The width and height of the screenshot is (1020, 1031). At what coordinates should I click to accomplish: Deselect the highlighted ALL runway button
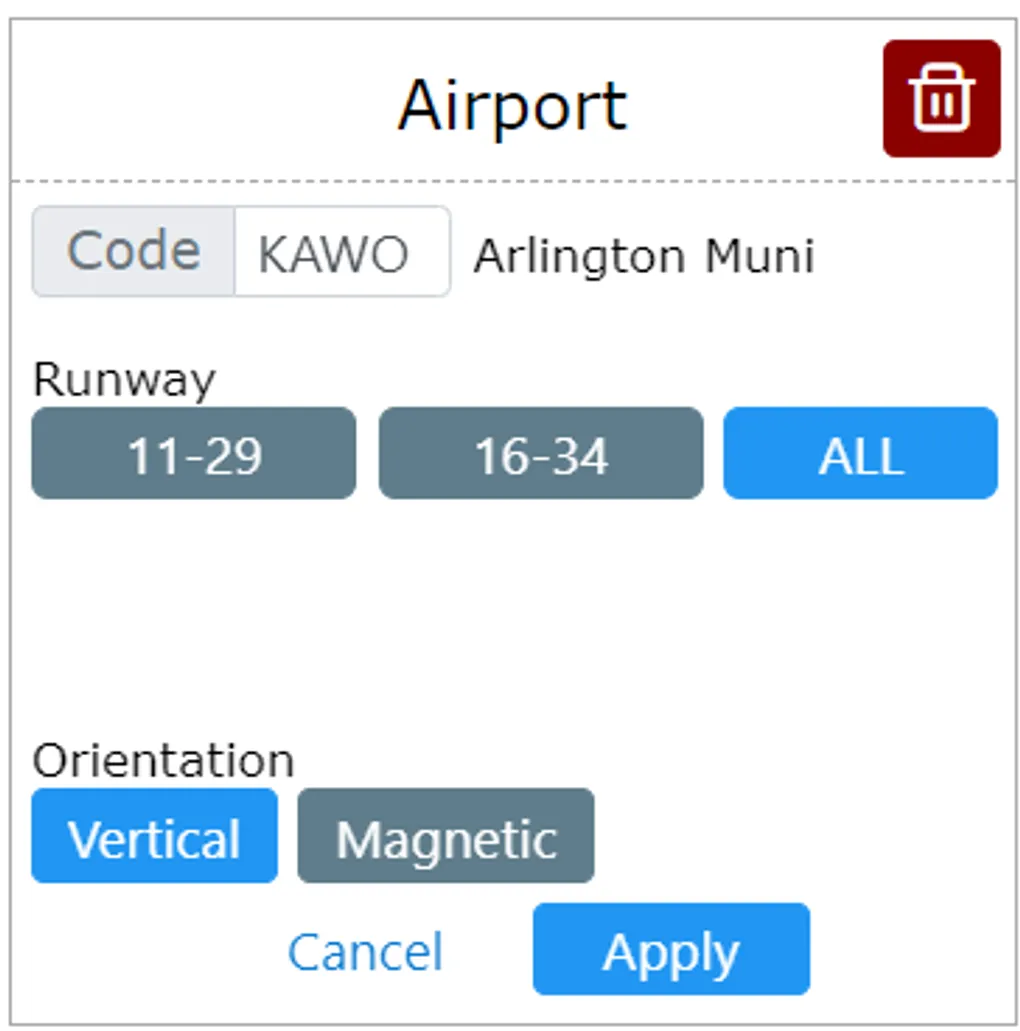[x=860, y=453]
